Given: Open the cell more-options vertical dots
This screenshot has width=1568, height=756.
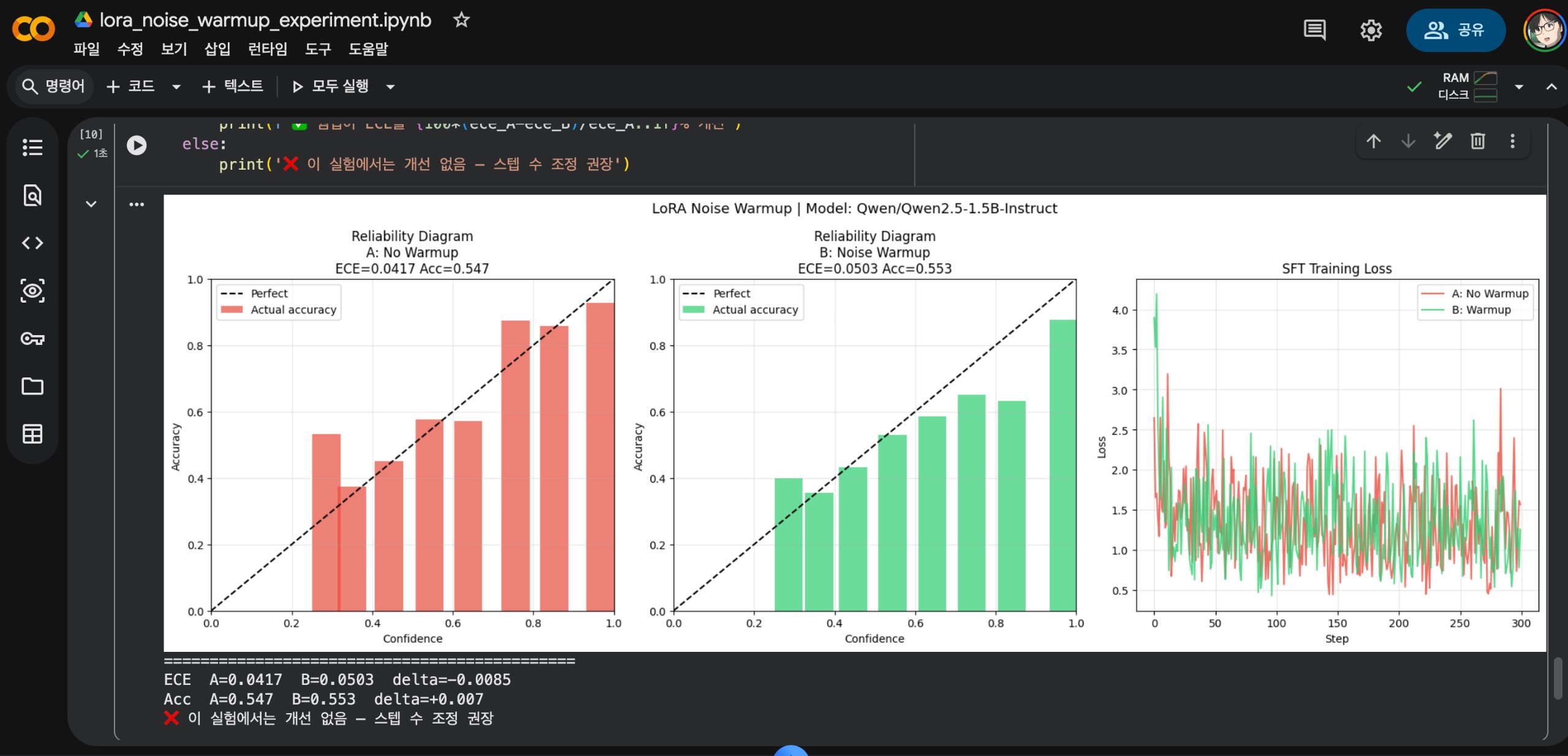Looking at the screenshot, I should click(1512, 142).
